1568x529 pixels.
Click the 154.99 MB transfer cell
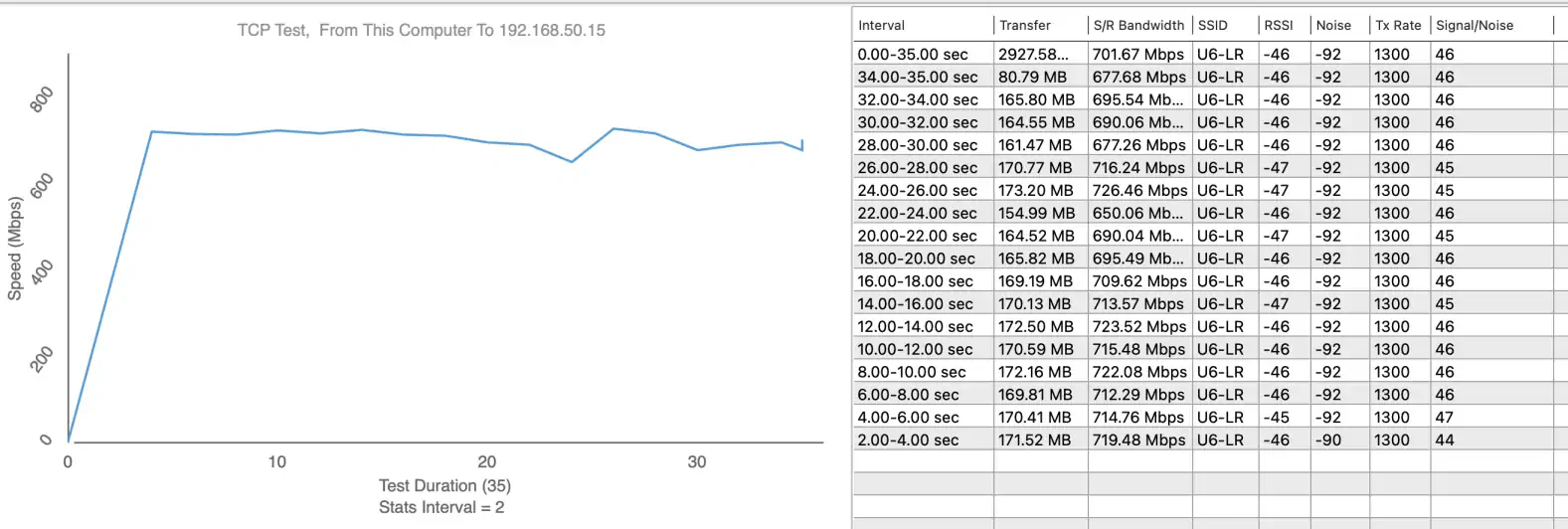point(1036,214)
